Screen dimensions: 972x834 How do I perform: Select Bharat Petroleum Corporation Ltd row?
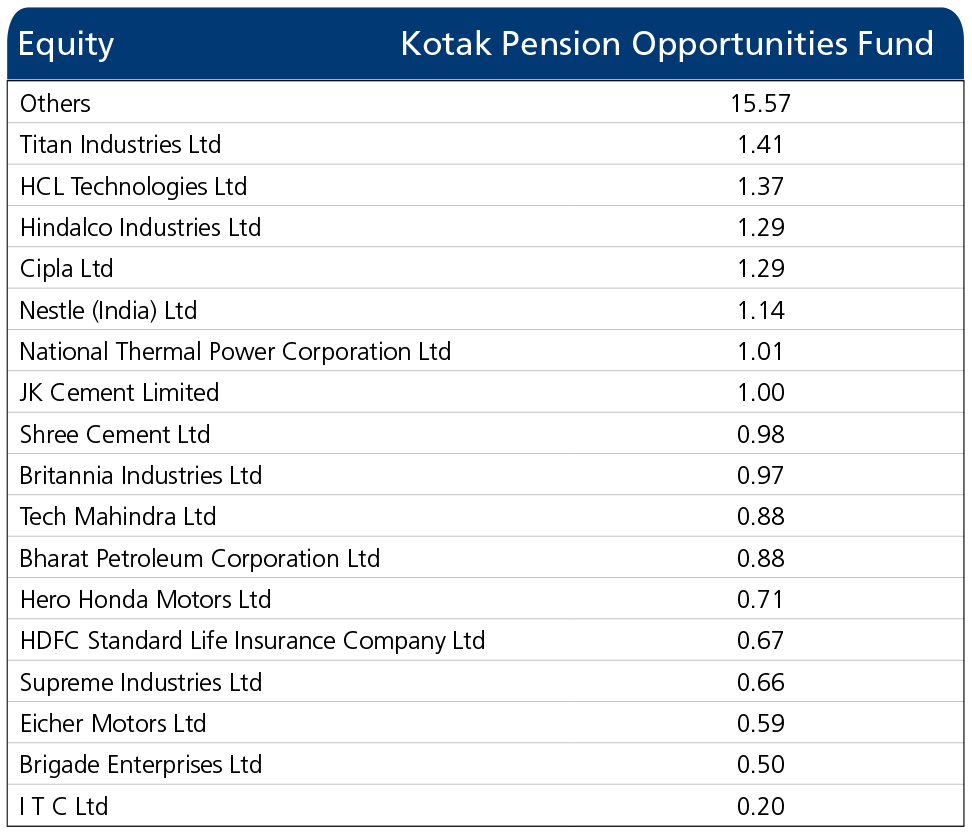click(485, 557)
